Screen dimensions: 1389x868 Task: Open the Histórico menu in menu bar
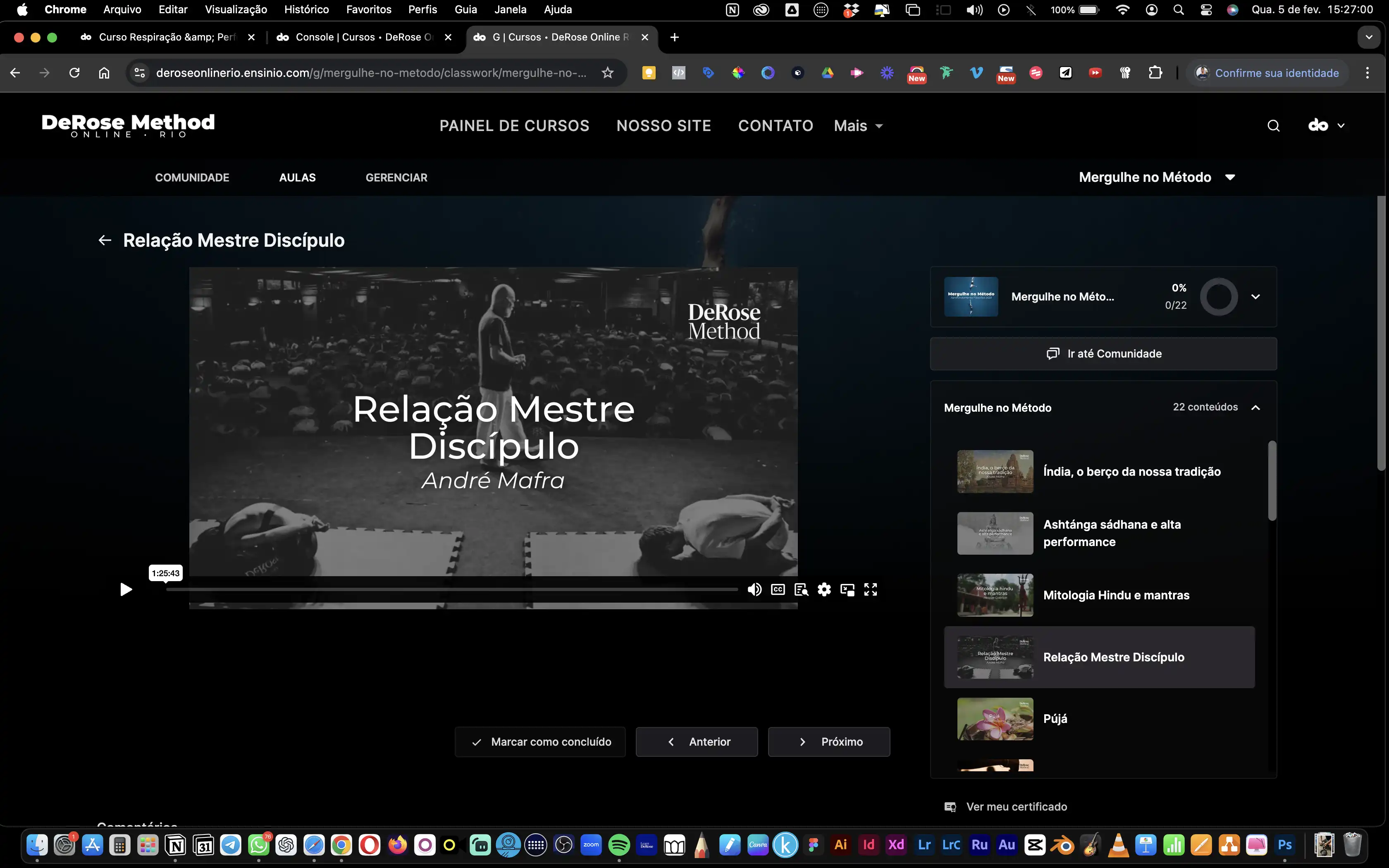coord(306,10)
